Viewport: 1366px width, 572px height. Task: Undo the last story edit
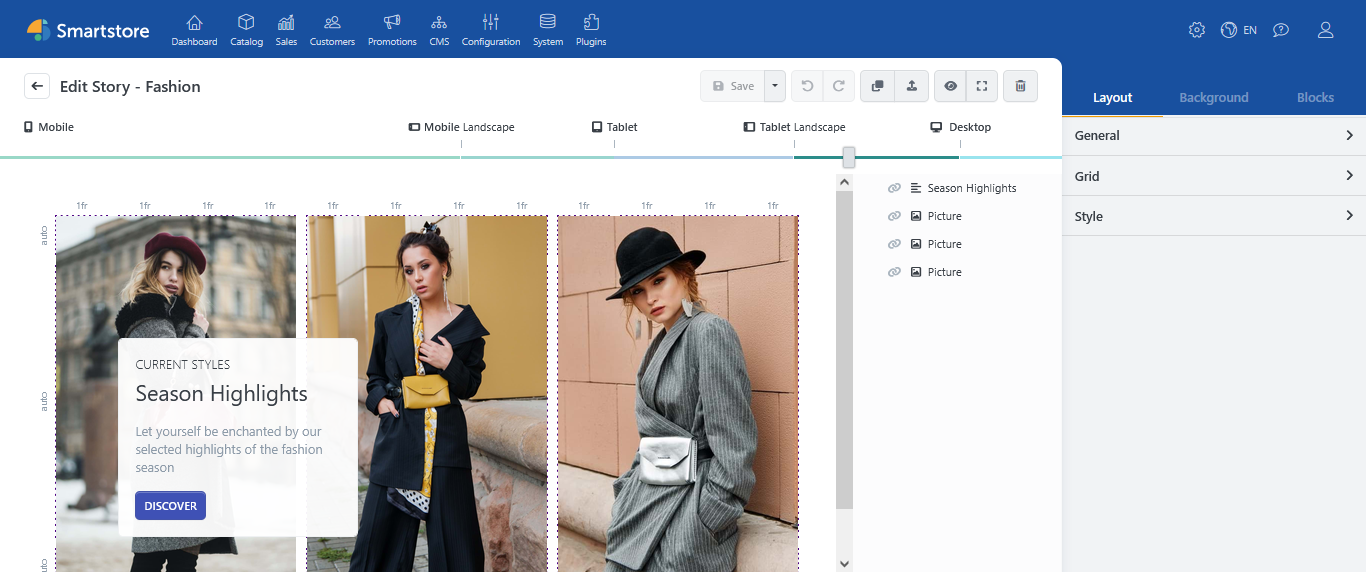click(x=807, y=86)
